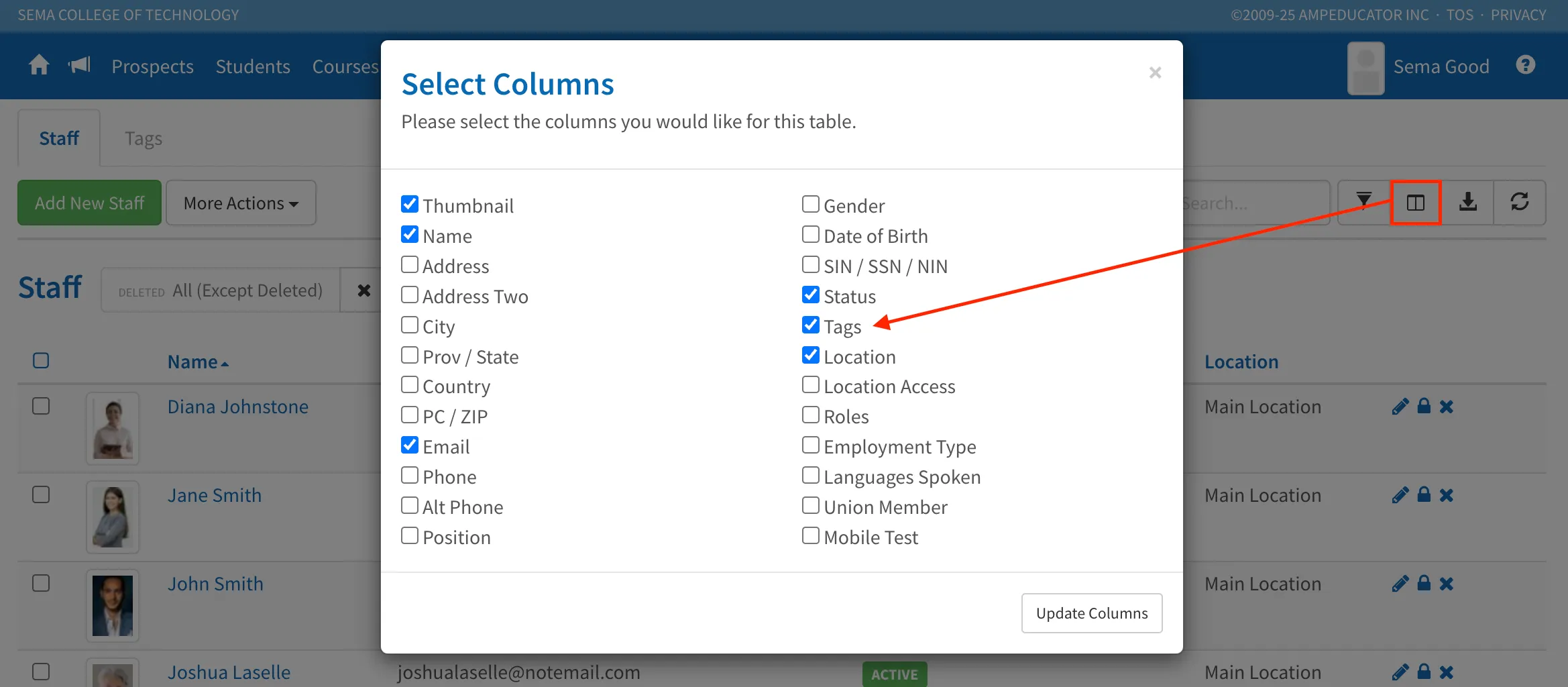1568x687 pixels.
Task: Switch to the Tags tab
Action: 144,138
